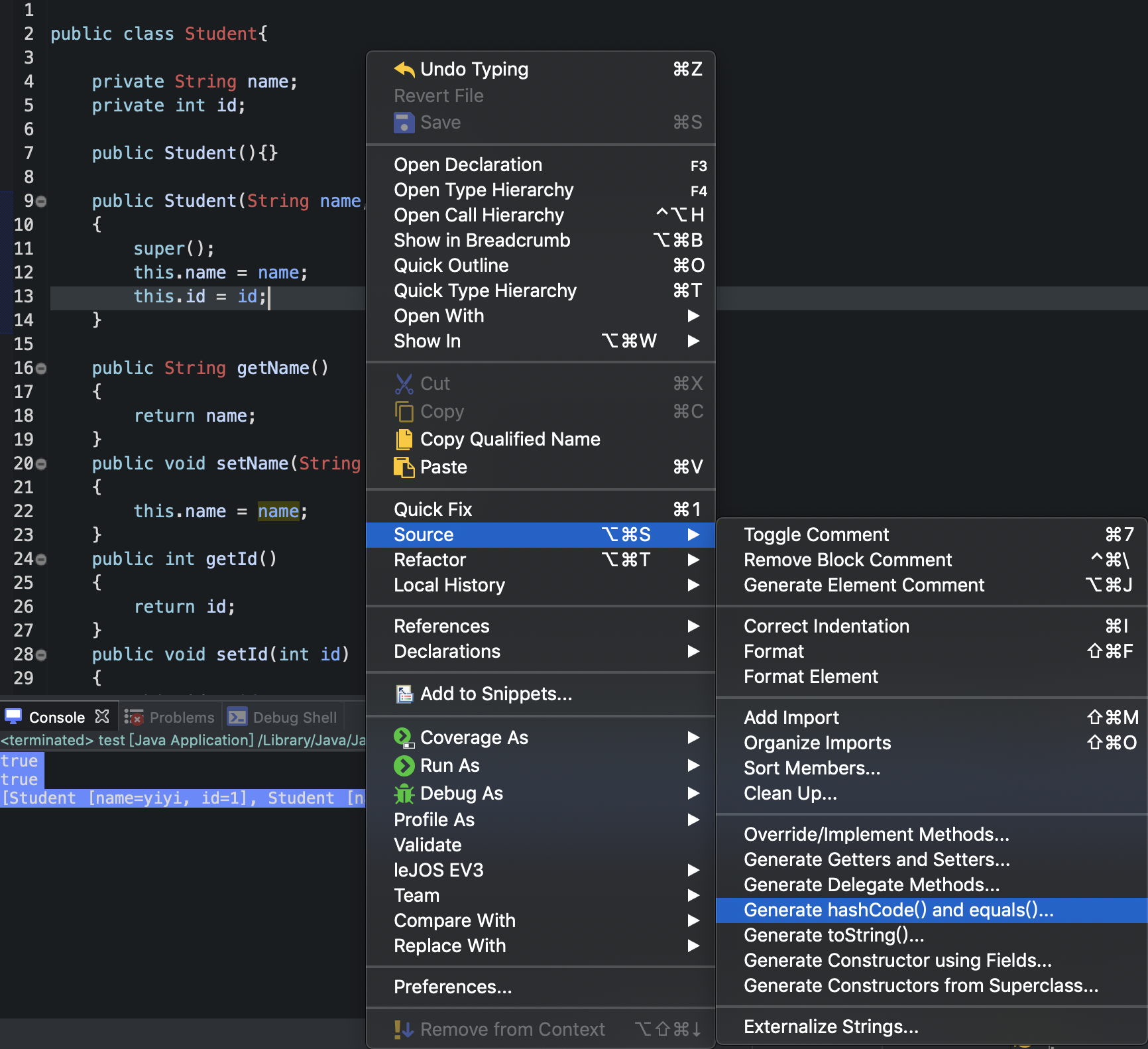The image size is (1148, 1049).
Task: Click the Clean Up option
Action: point(789,793)
